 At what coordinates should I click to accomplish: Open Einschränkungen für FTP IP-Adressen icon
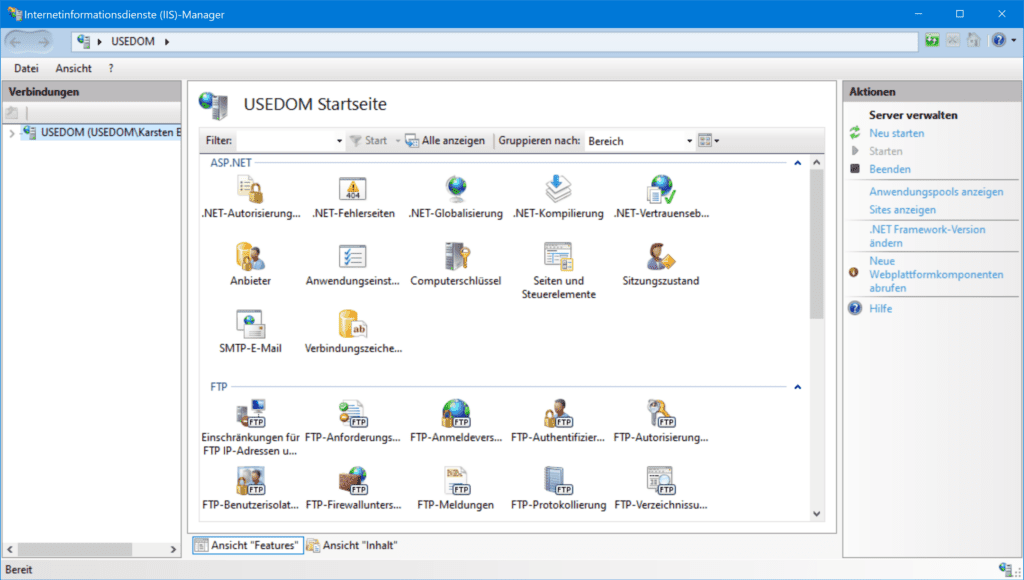tap(250, 413)
